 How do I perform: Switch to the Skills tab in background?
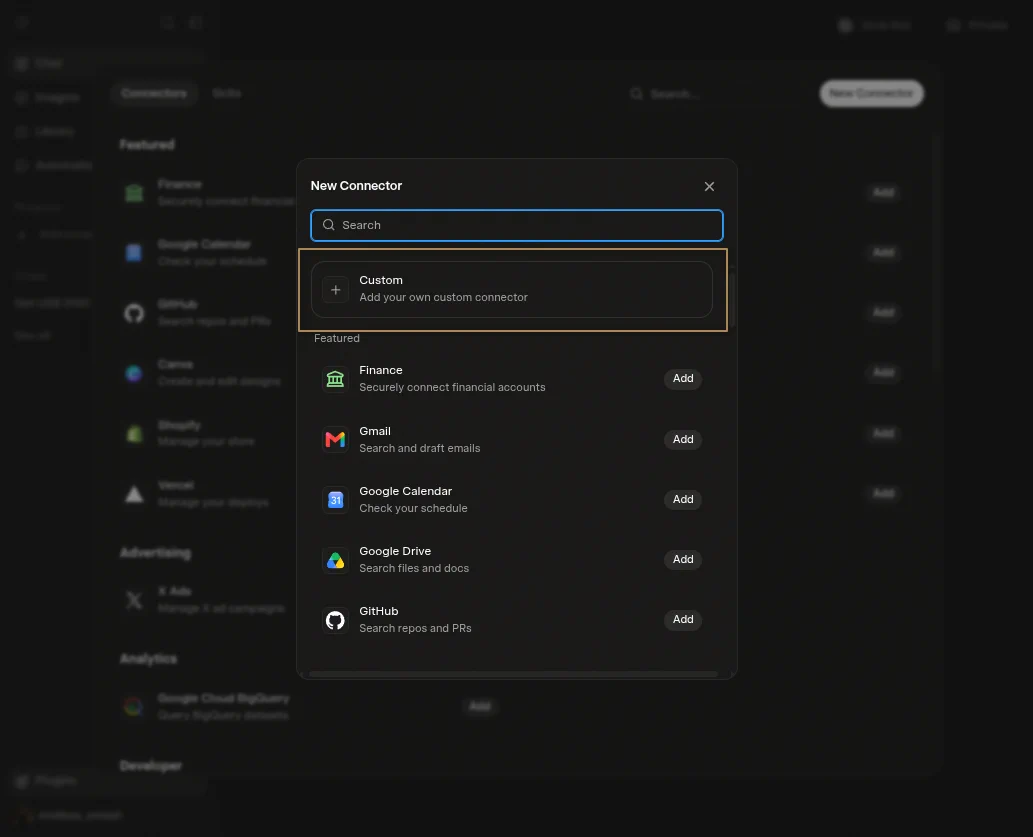point(226,94)
